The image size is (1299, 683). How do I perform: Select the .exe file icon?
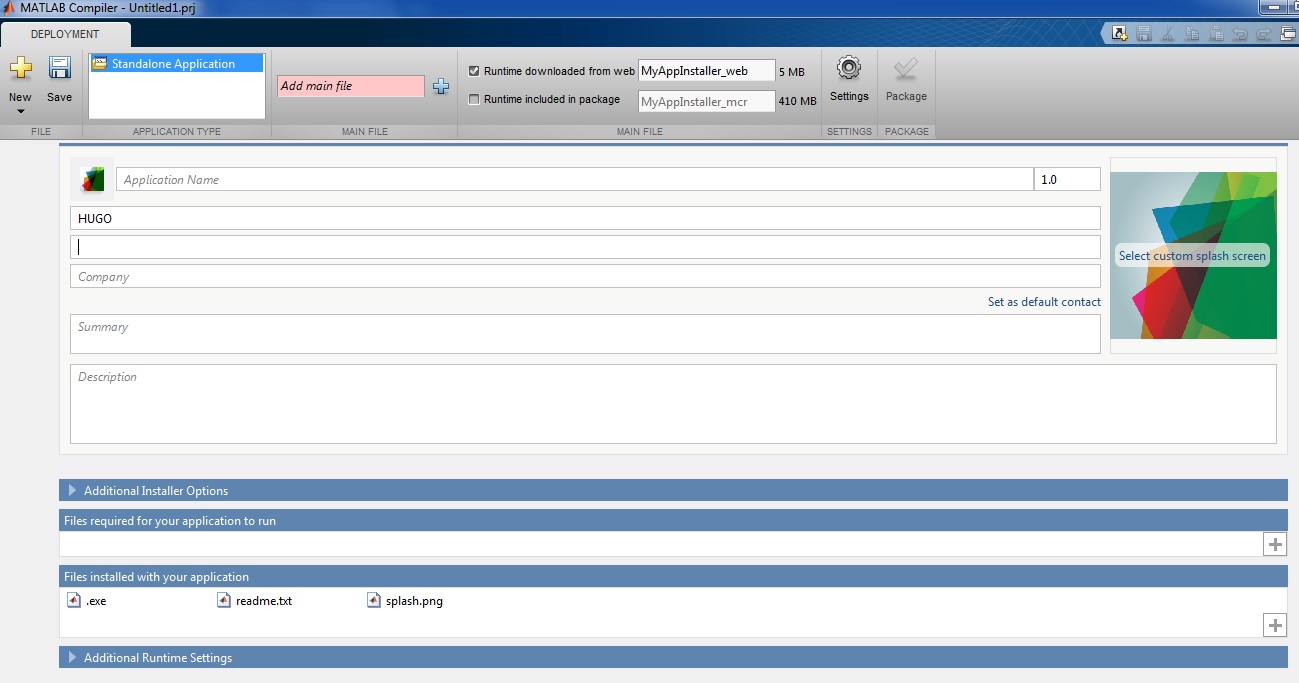pos(73,600)
